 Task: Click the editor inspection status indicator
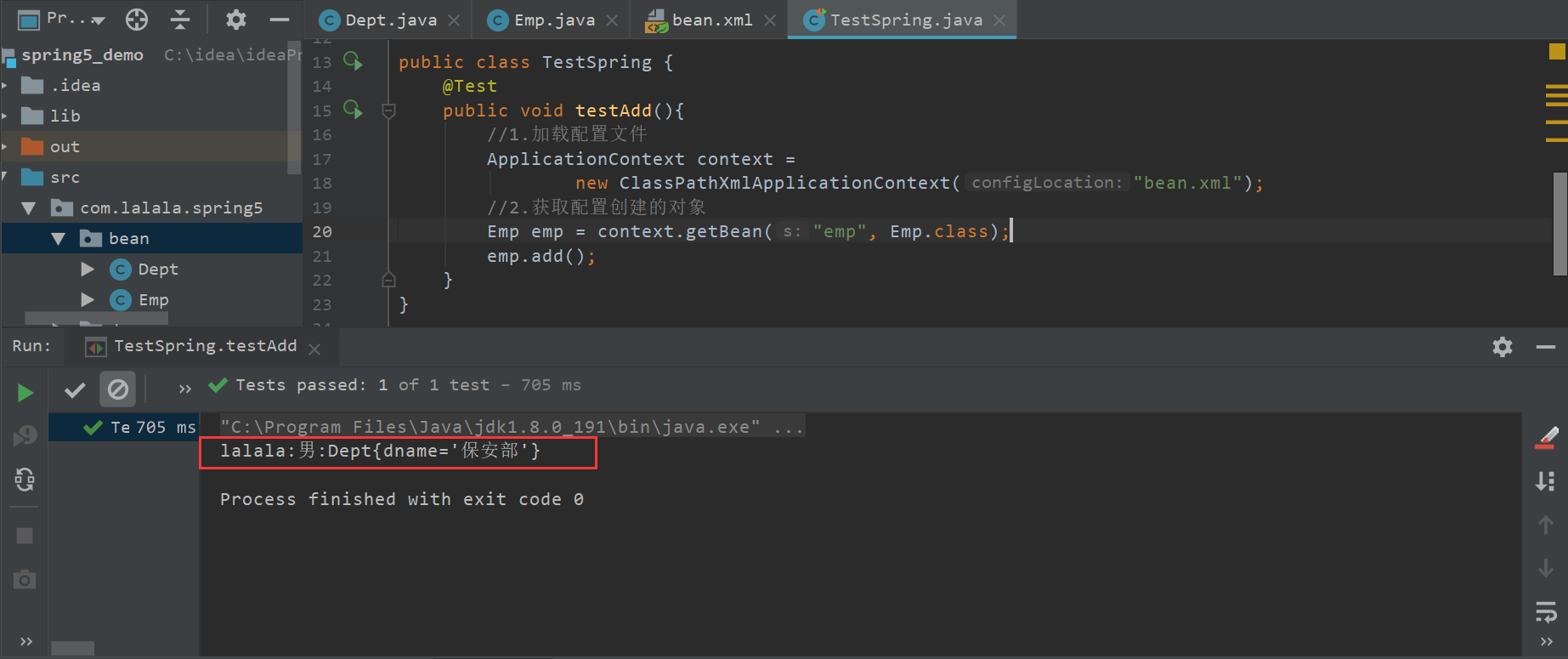click(1557, 52)
